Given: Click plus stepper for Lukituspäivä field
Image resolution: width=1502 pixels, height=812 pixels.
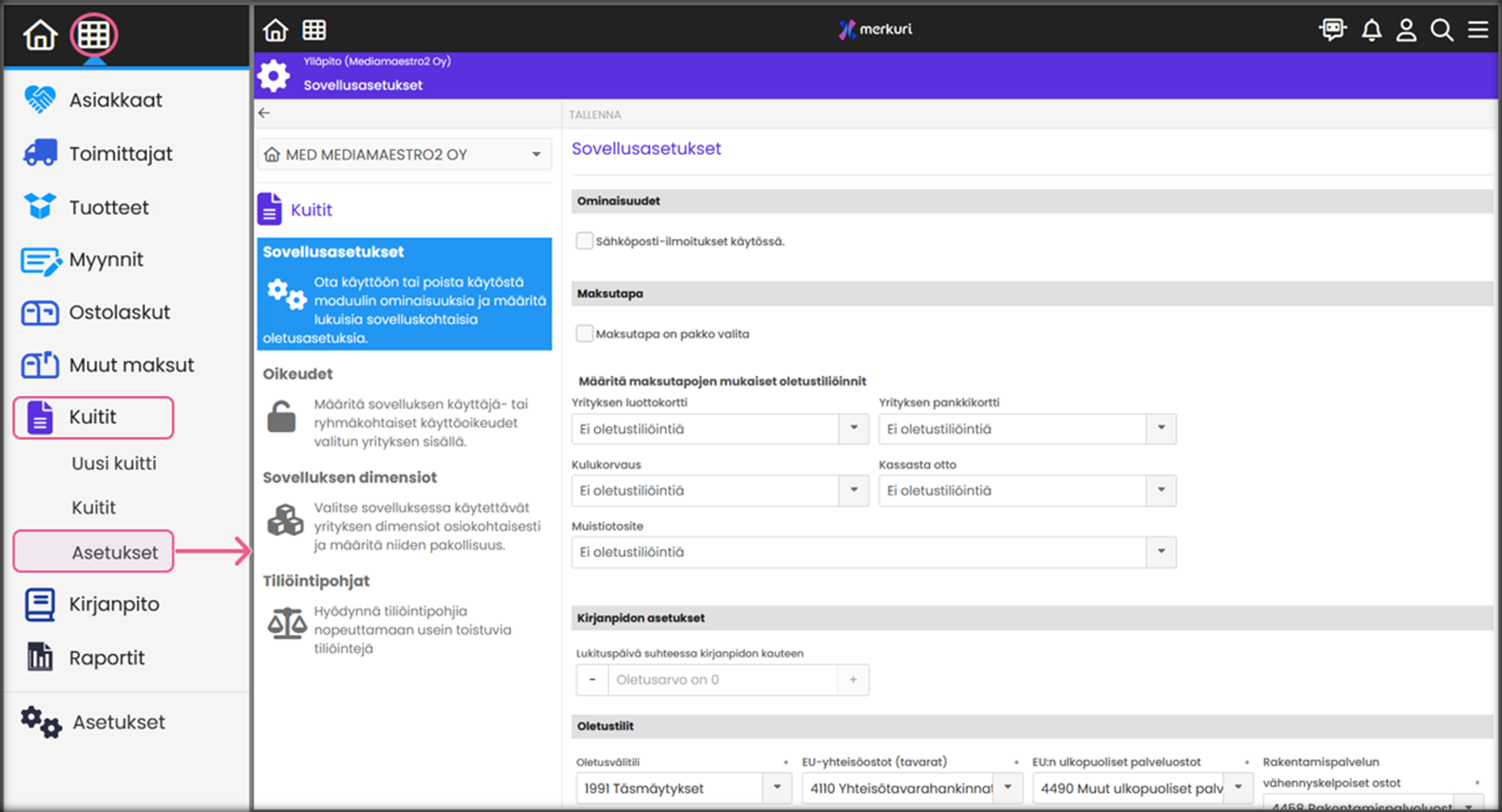Looking at the screenshot, I should tap(852, 680).
